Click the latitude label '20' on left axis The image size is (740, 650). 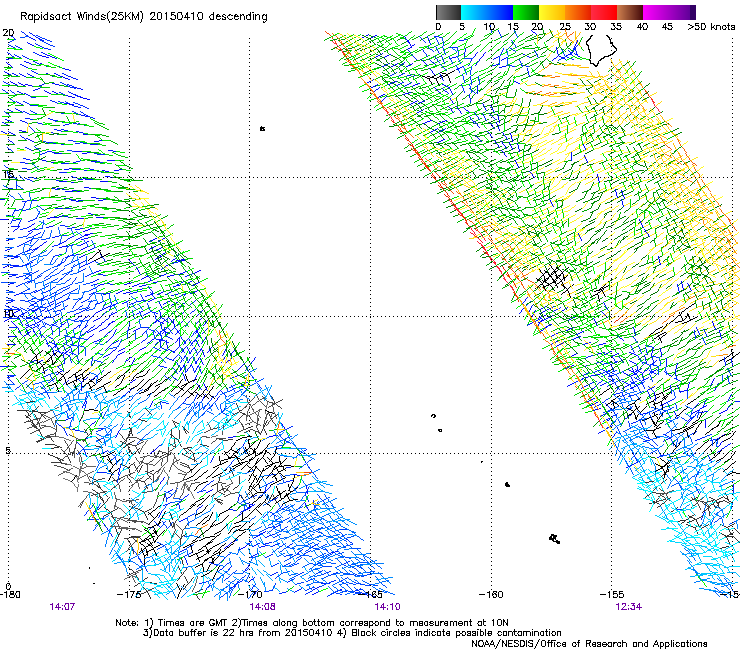pos(8,33)
